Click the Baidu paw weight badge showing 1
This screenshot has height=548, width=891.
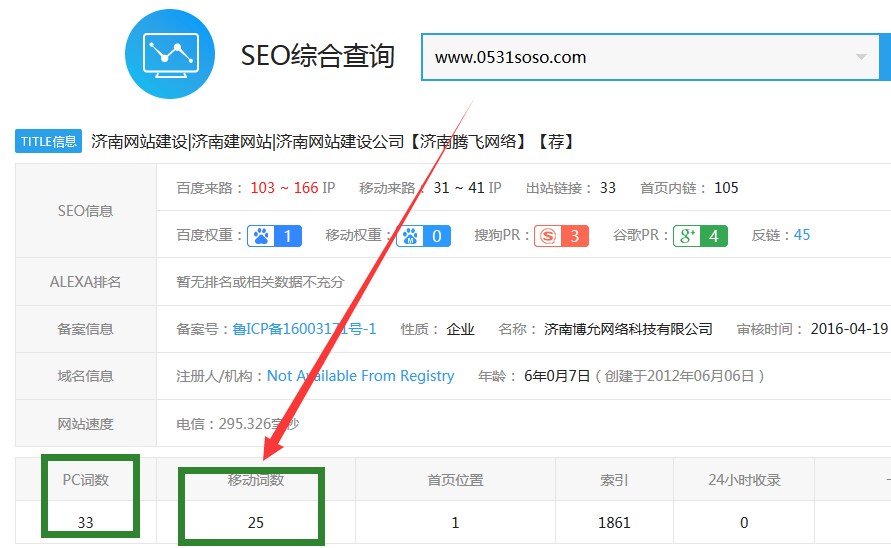point(274,236)
